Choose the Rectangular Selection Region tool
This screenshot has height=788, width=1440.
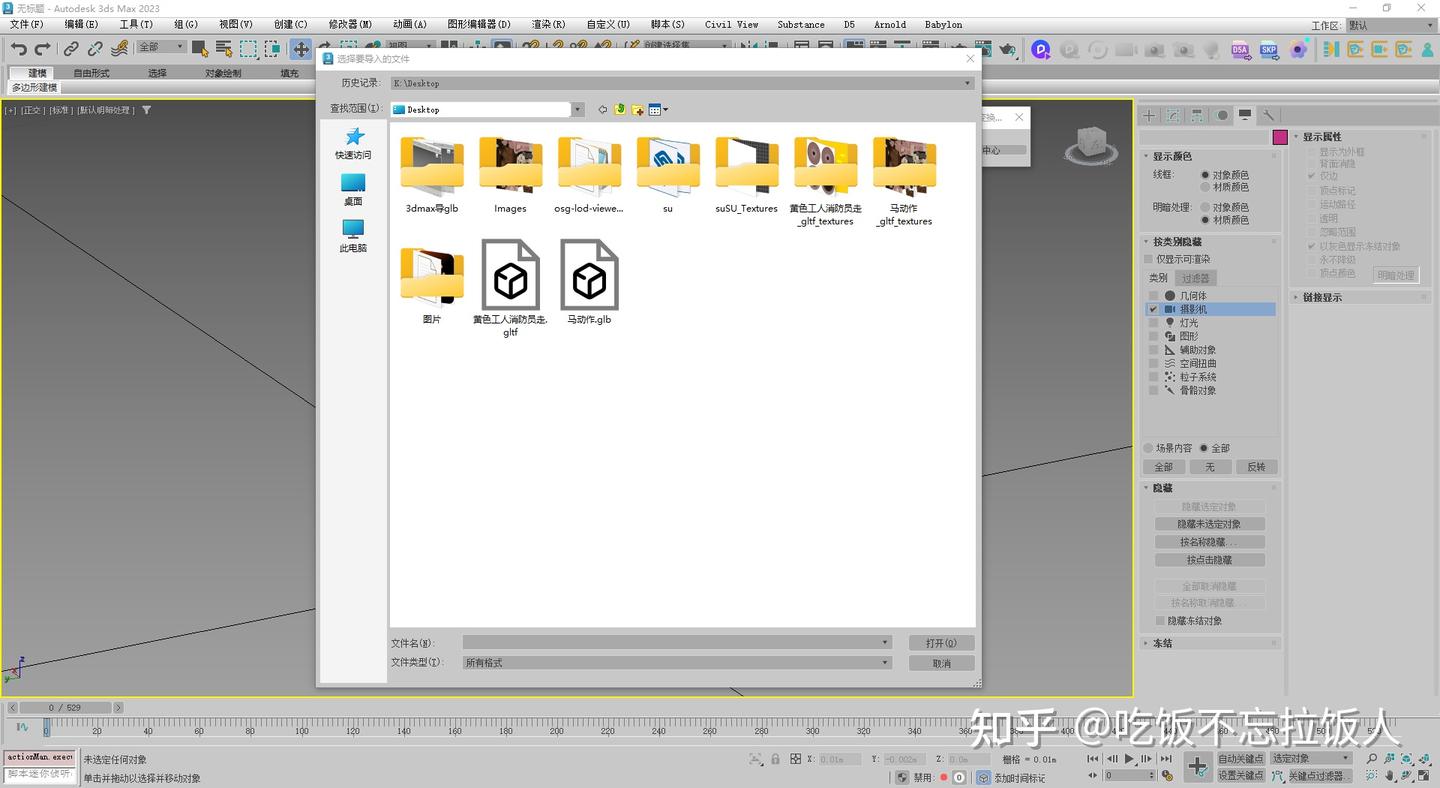click(248, 48)
